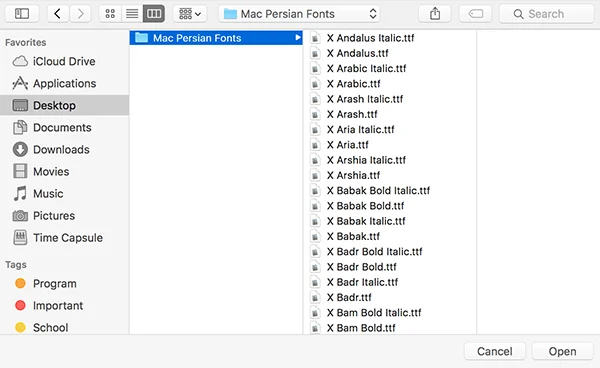Open Applications in the sidebar
This screenshot has height=368, width=600.
coord(64,83)
